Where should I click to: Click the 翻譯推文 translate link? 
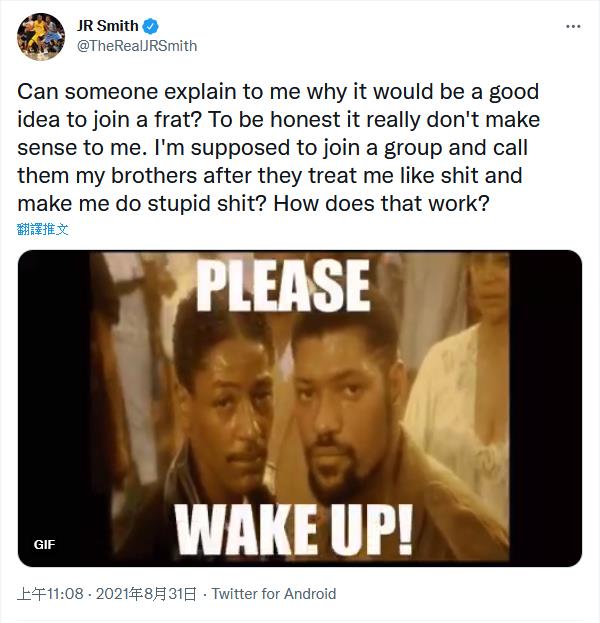[x=44, y=229]
